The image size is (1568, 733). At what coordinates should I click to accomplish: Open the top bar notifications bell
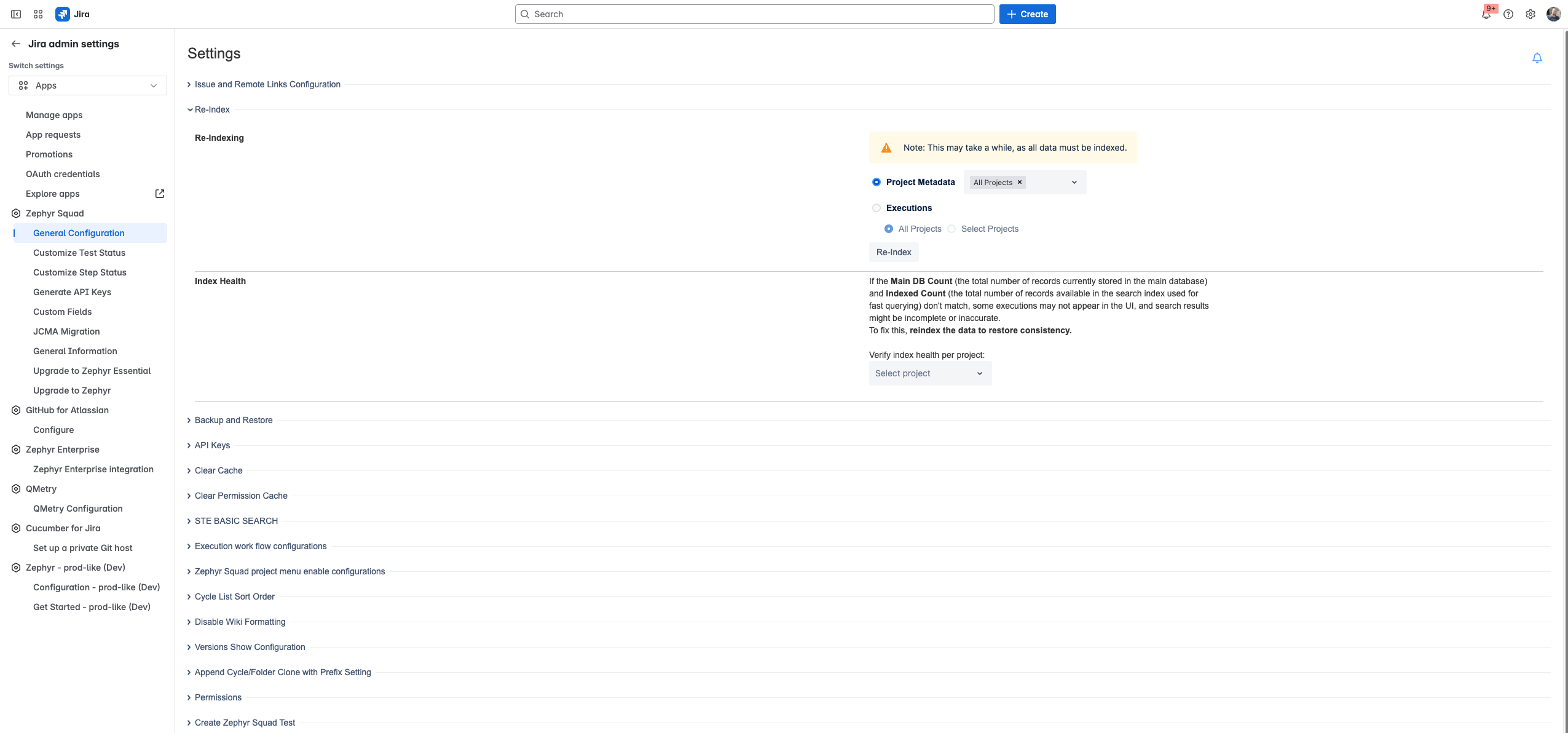click(1486, 14)
